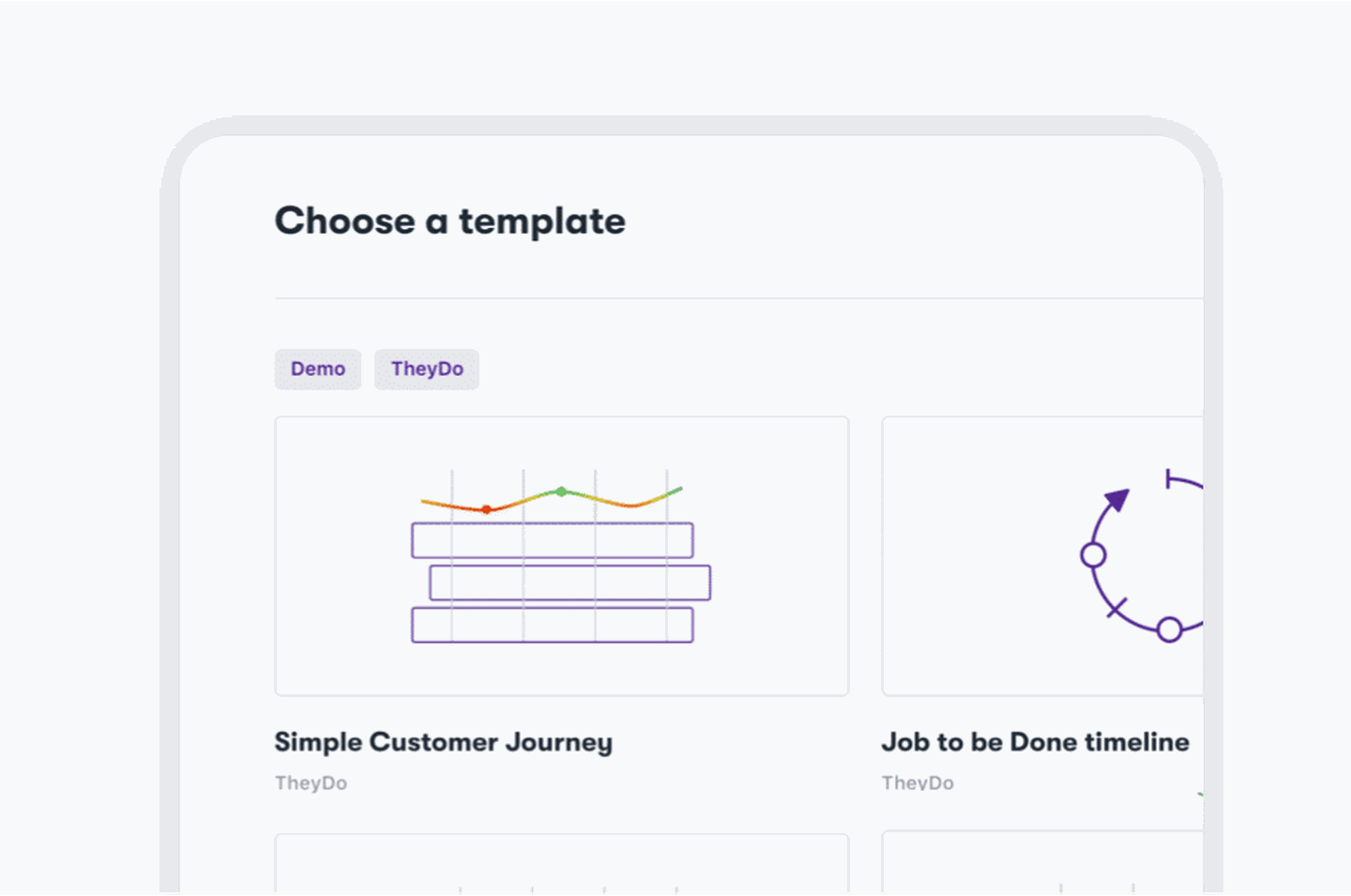Open the Job to be Done timeline thumbnail
1351x896 pixels.
pos(1041,555)
